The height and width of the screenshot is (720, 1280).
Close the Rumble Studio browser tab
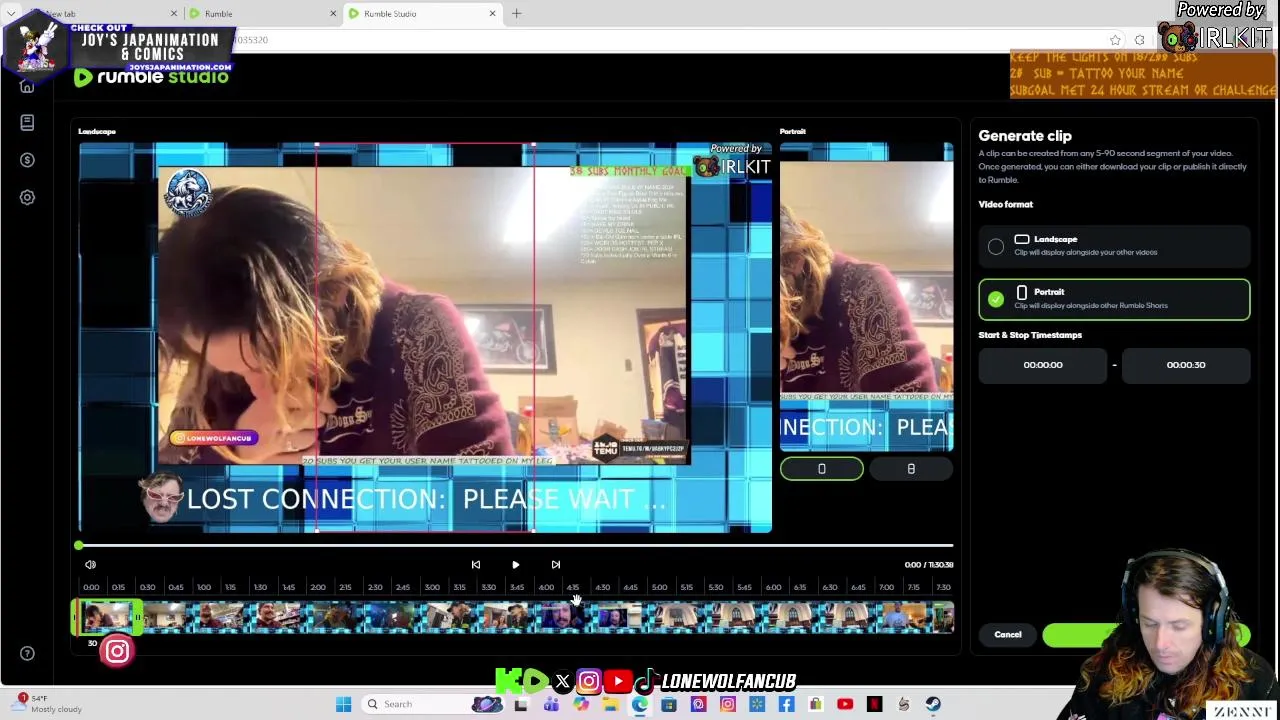click(492, 14)
